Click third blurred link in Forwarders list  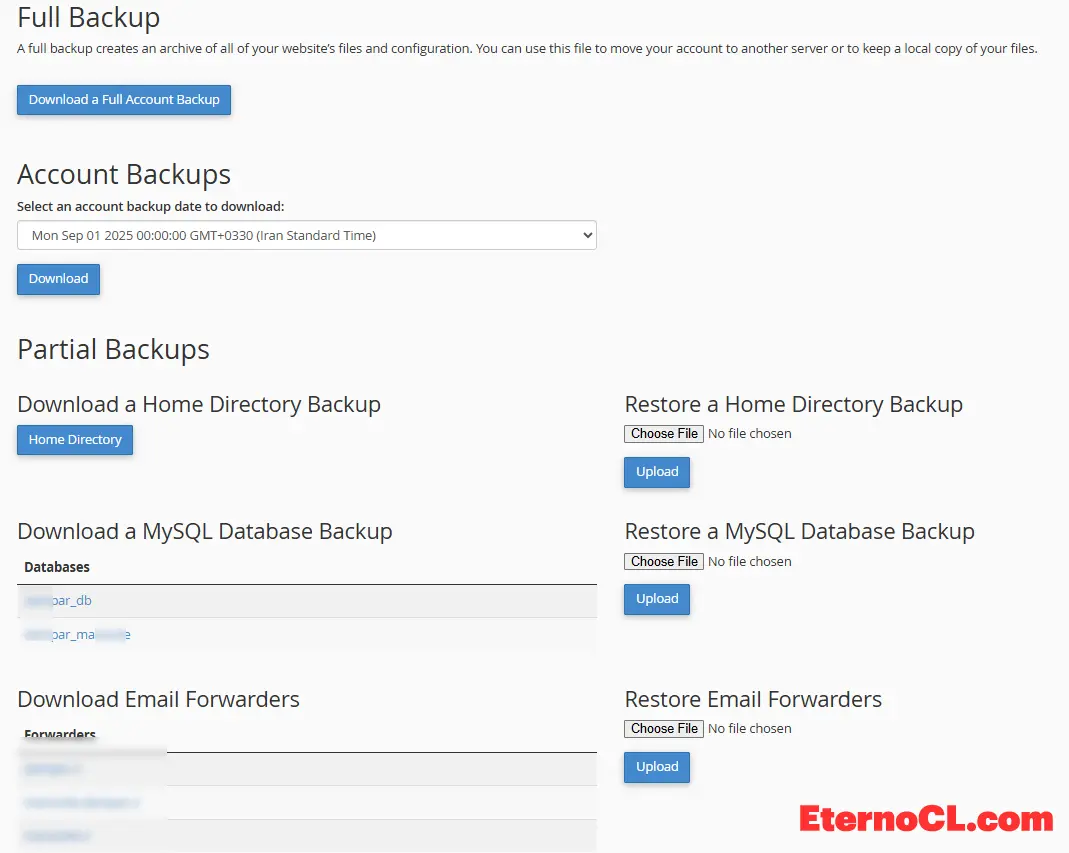59,835
